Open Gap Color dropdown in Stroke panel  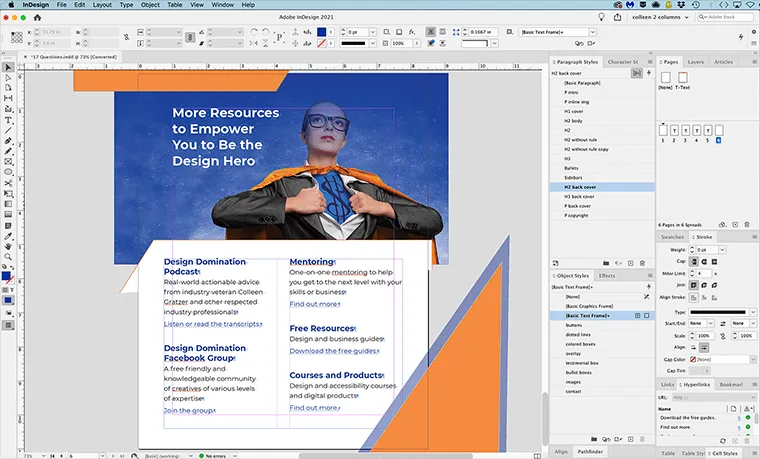[x=753, y=360]
